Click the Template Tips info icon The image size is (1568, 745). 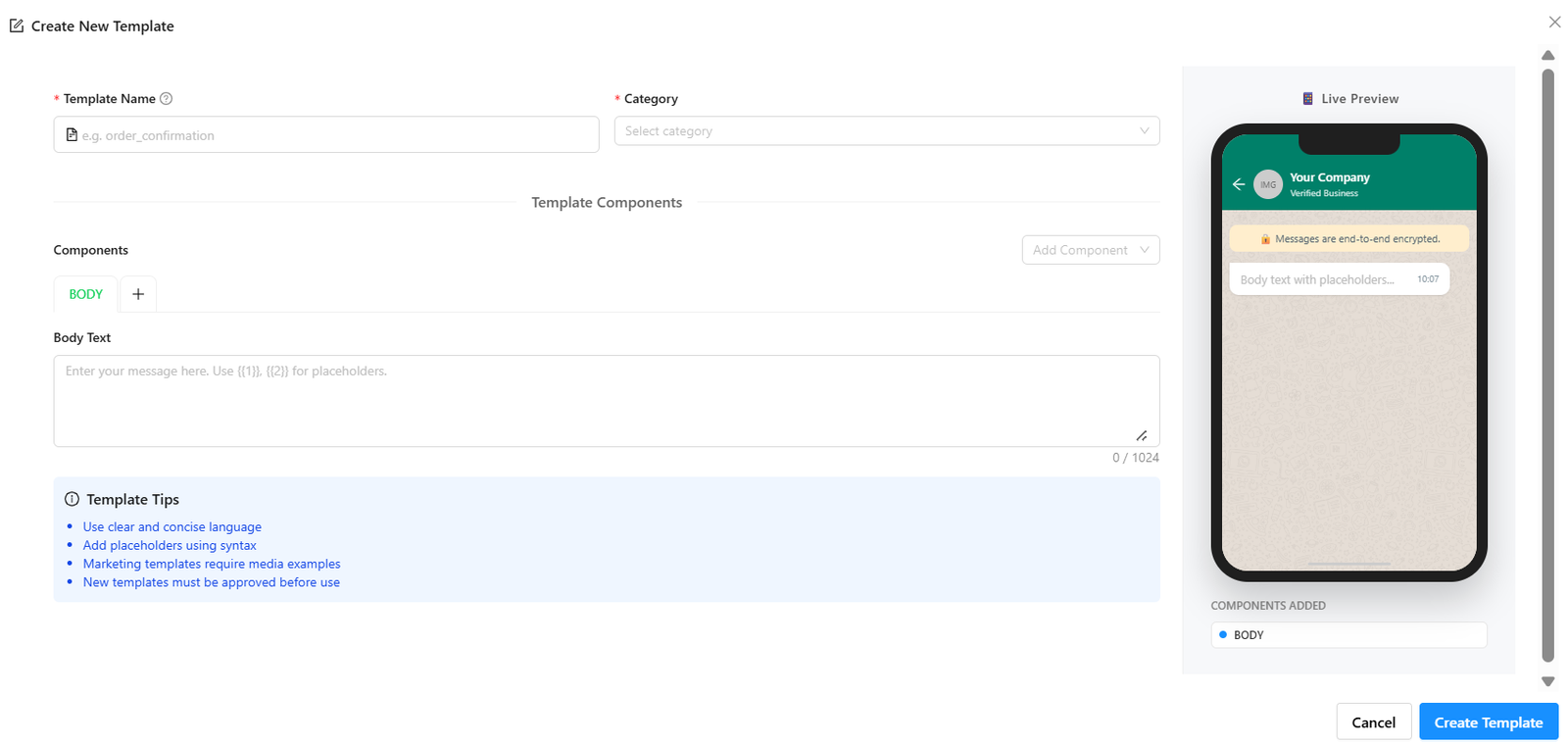coord(72,499)
